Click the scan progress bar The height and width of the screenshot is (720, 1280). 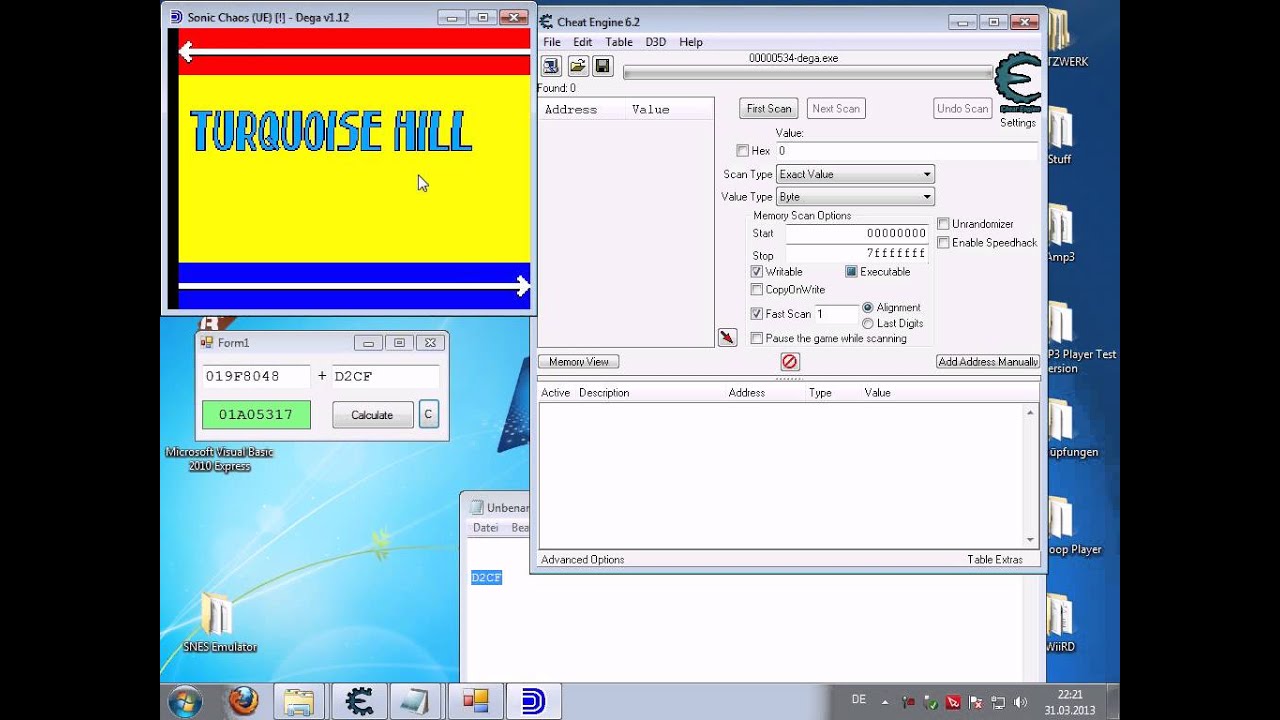808,73
